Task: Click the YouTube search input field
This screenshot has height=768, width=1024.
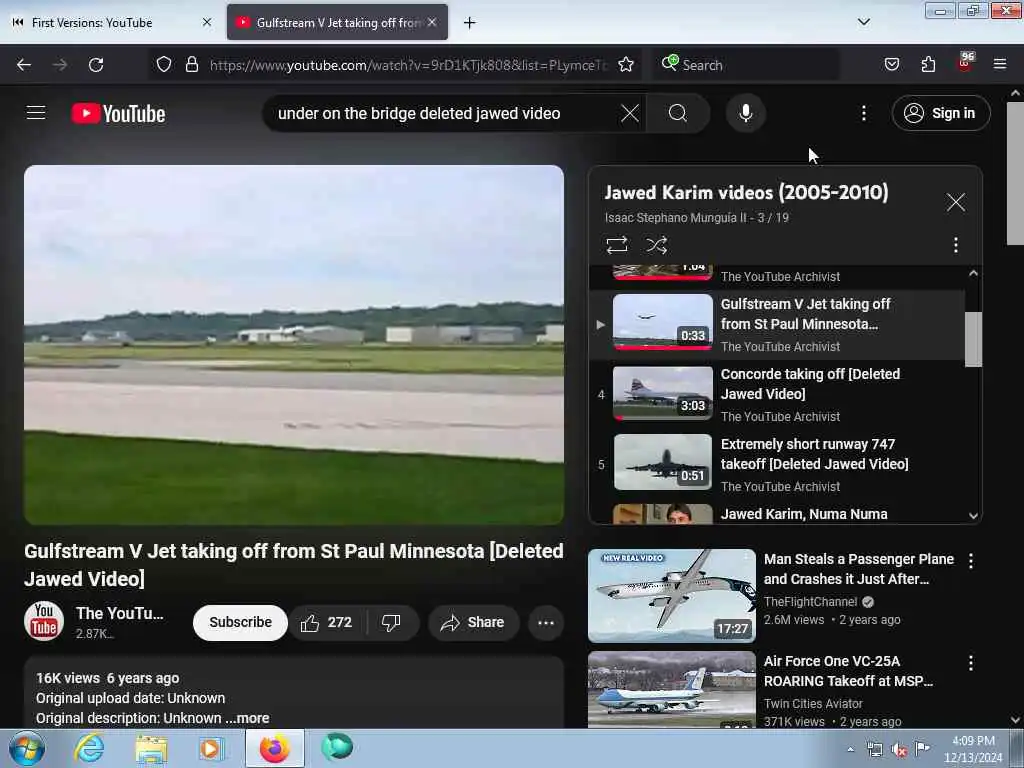Action: coord(444,113)
